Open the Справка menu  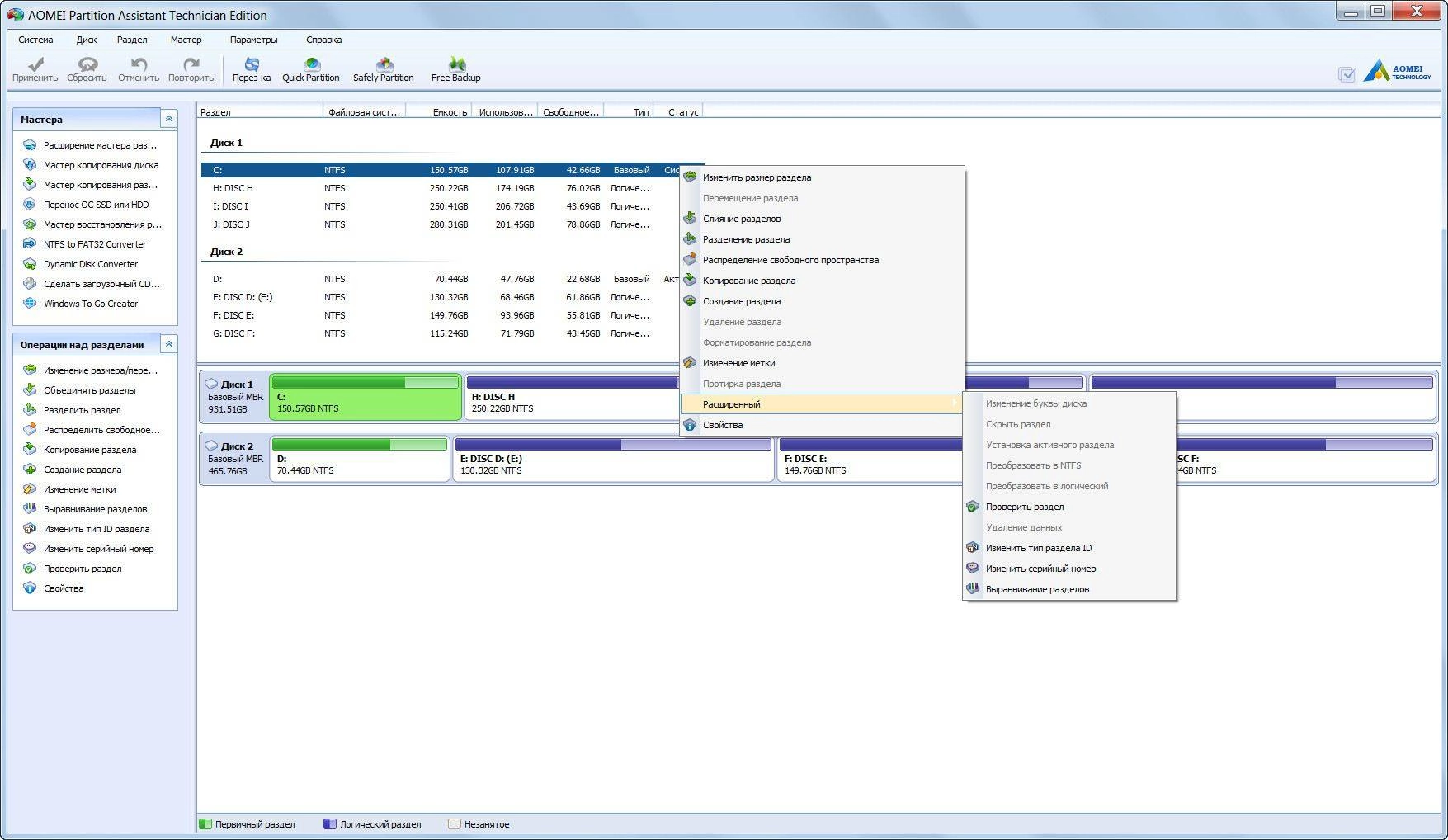pos(323,40)
